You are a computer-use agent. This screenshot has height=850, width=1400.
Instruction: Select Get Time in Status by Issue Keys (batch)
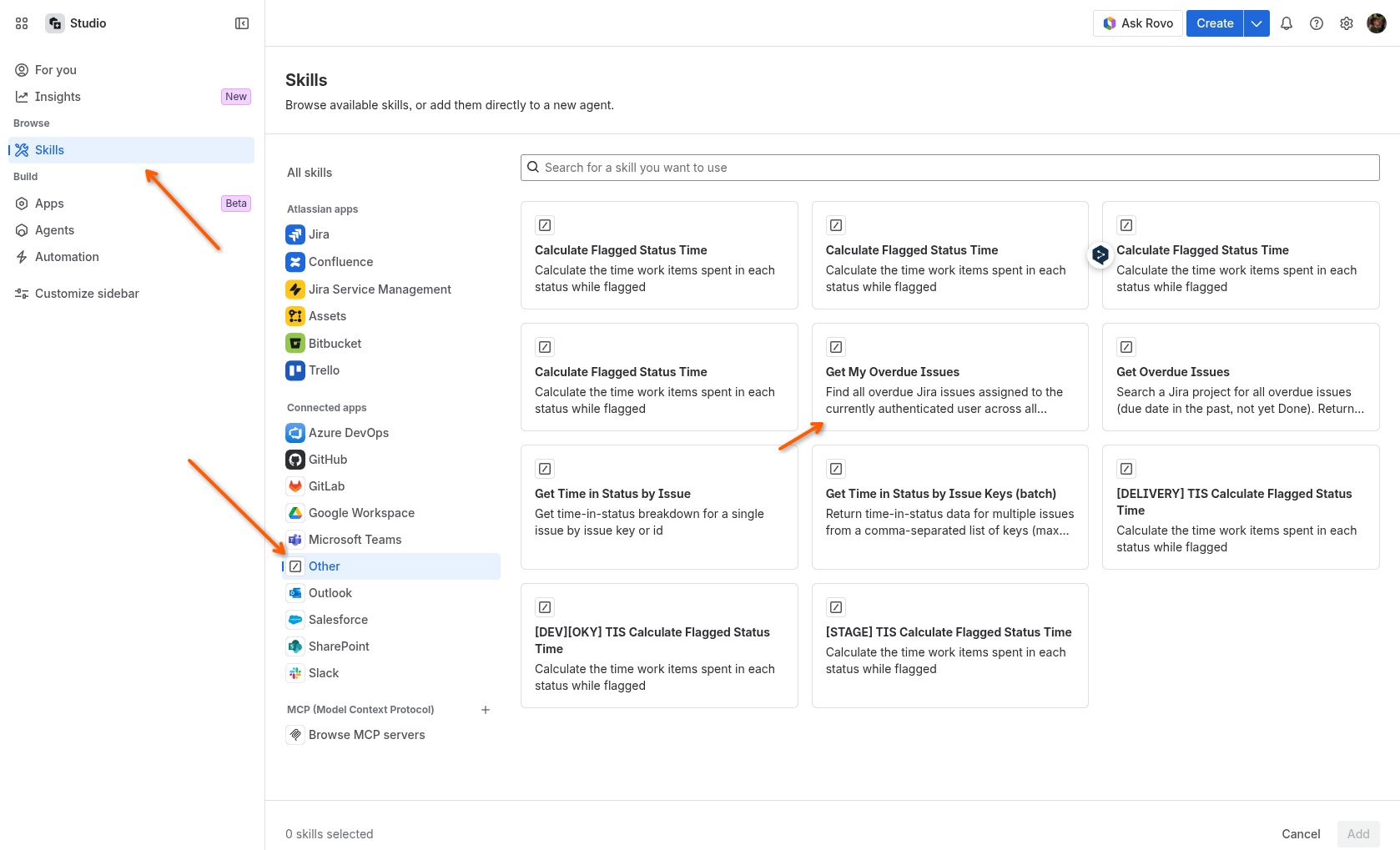click(x=950, y=507)
